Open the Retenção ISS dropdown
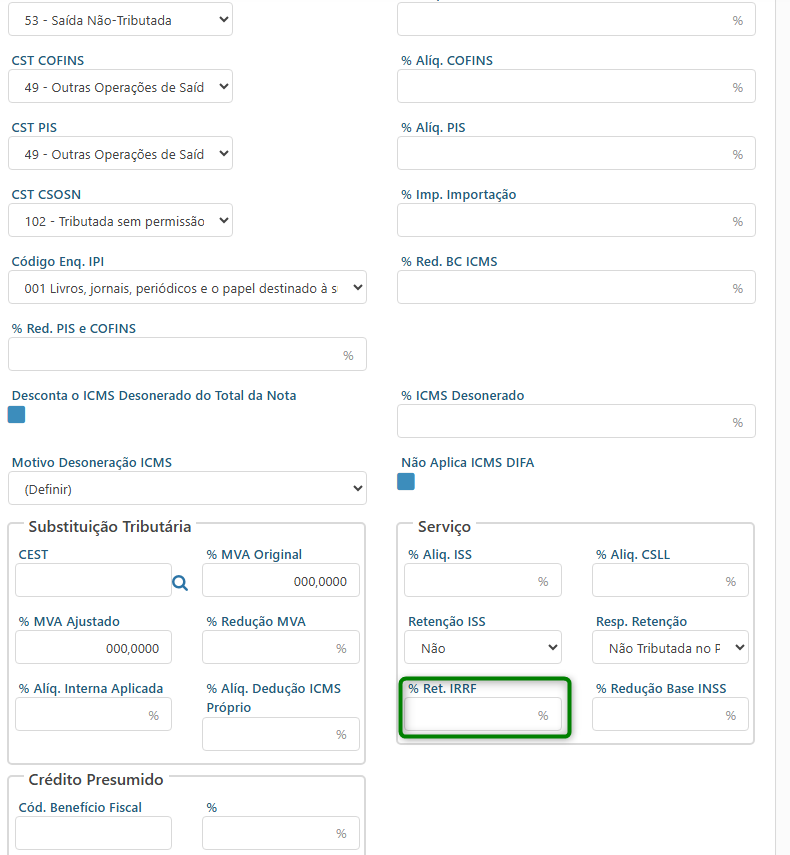 tap(482, 648)
